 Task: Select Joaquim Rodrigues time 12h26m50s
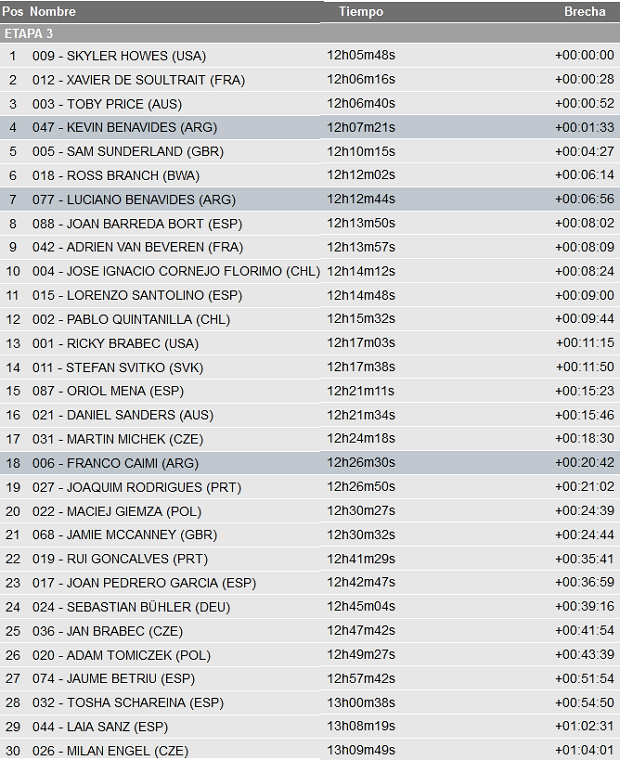[x=361, y=487]
